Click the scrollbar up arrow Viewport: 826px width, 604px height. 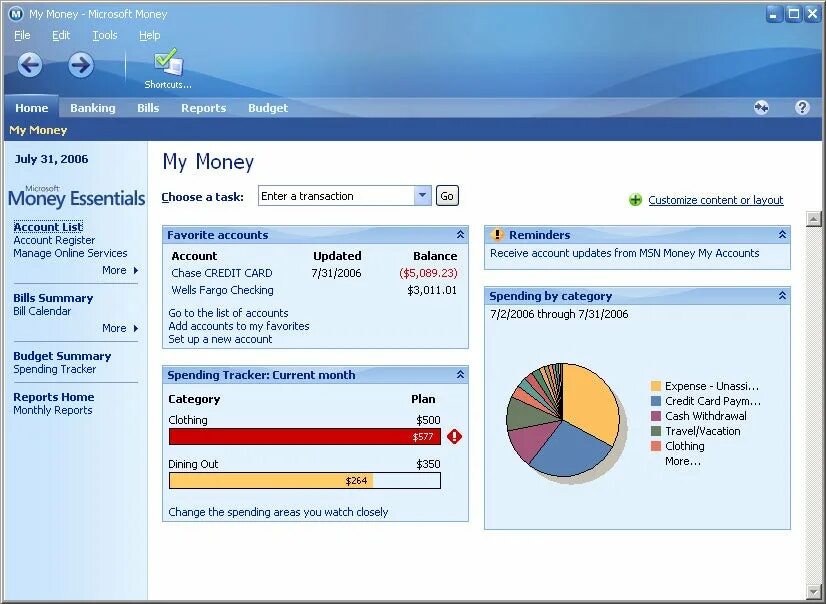(x=814, y=219)
